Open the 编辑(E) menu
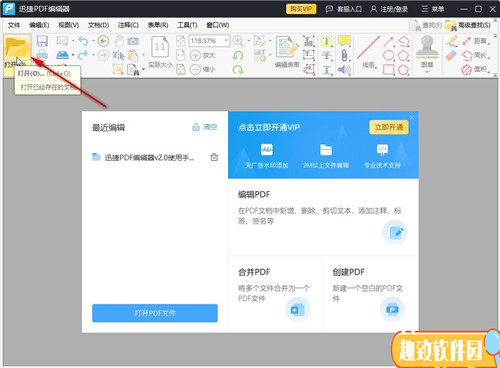The height and width of the screenshot is (368, 500). [x=39, y=25]
